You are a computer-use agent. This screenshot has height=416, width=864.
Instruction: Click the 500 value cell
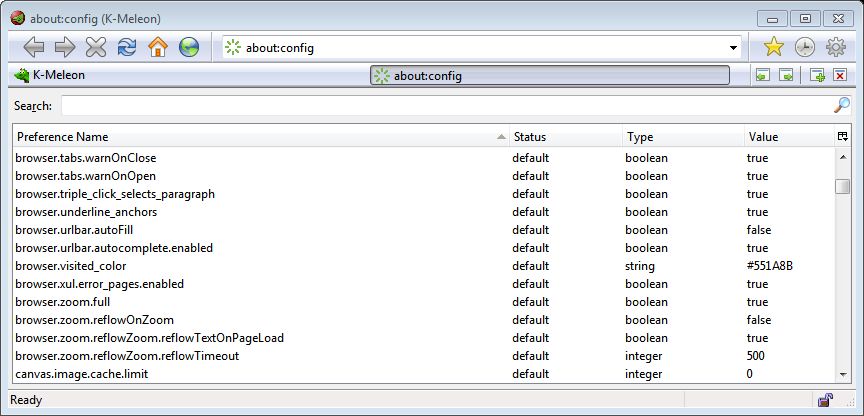click(755, 356)
